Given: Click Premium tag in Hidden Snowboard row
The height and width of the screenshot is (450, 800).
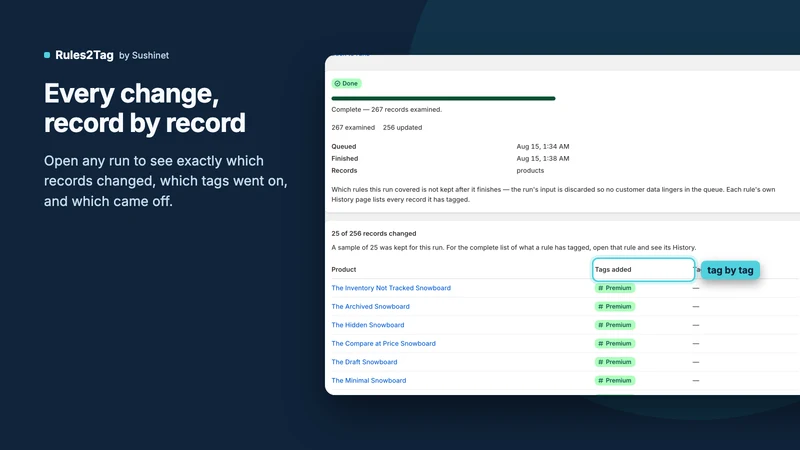Looking at the screenshot, I should click(x=615, y=325).
